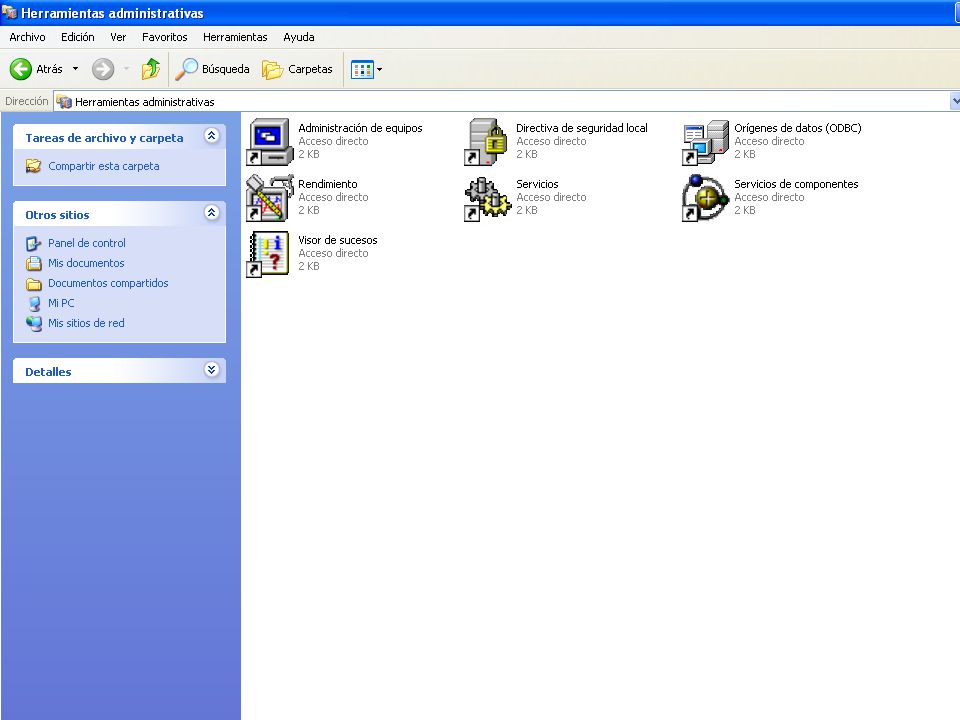Open the Edición menu
The width and height of the screenshot is (960, 720).
coord(78,37)
